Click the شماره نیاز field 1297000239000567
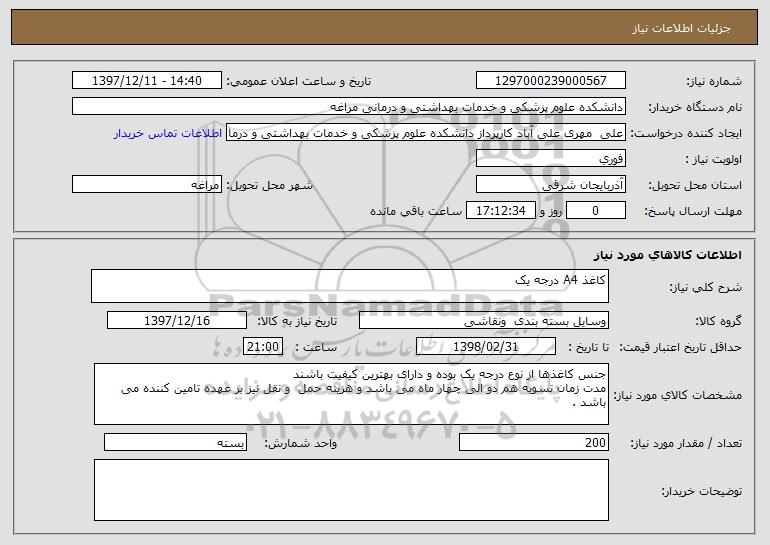 click(550, 80)
